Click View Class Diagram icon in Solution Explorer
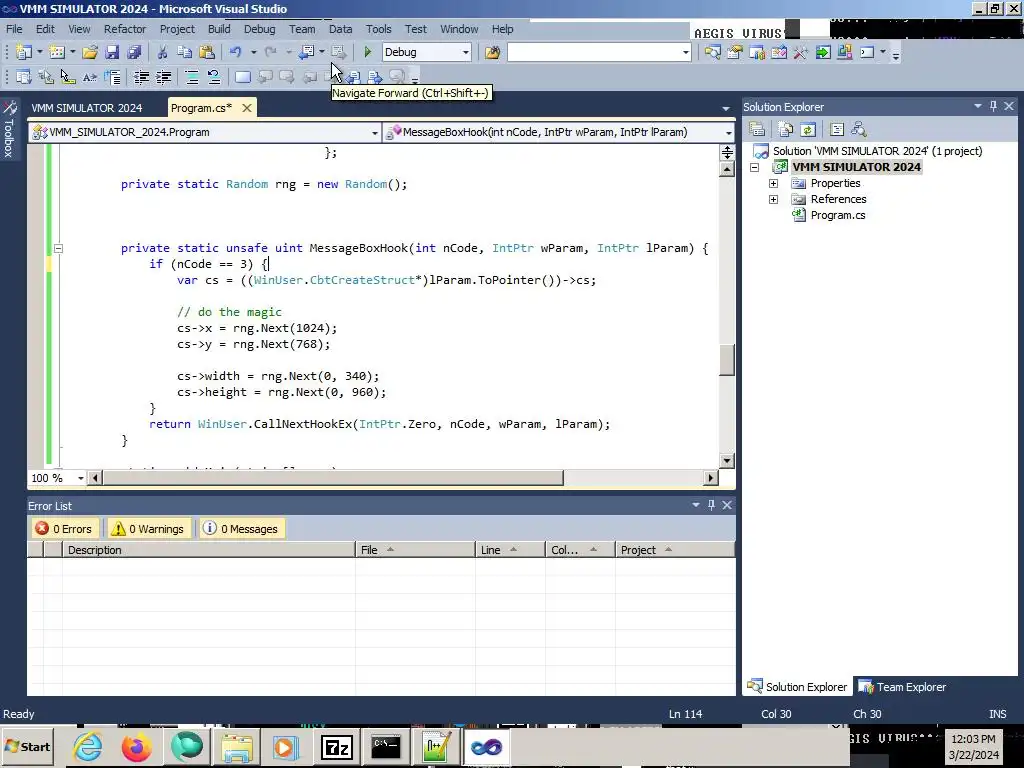This screenshot has height=768, width=1024. (859, 129)
